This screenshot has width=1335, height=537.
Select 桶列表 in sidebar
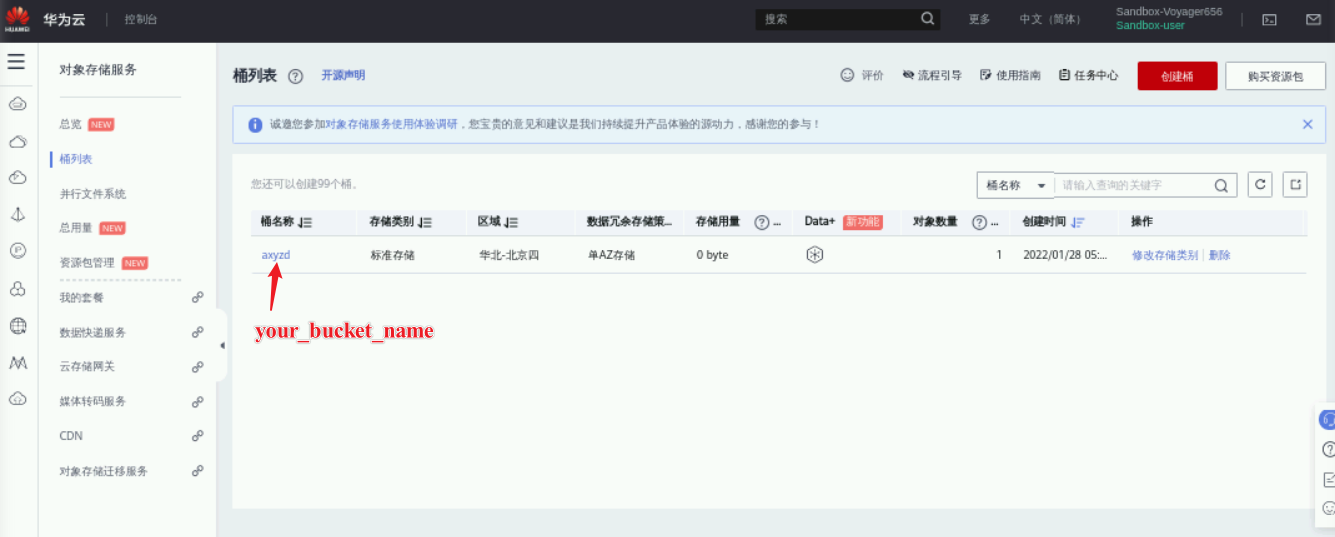point(76,159)
